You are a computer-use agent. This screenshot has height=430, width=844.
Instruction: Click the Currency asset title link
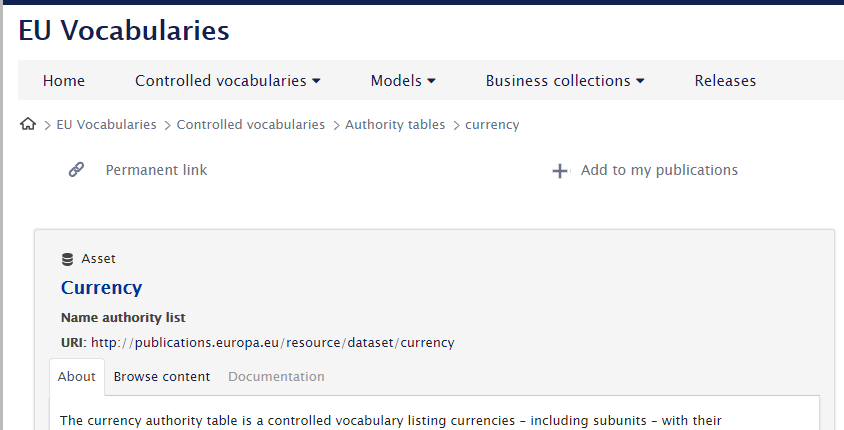(101, 288)
